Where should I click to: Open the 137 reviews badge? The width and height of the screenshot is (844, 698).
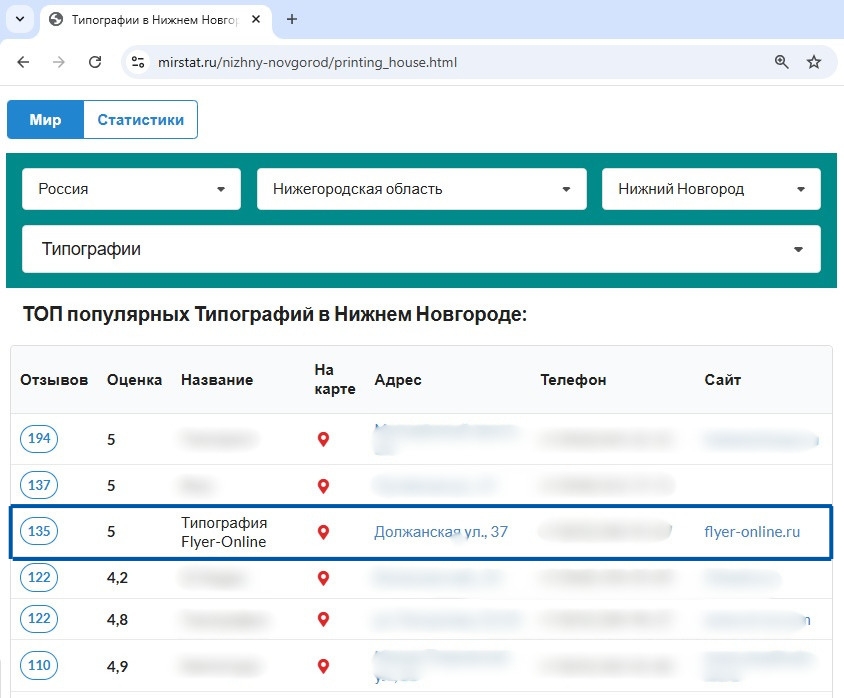click(x=39, y=485)
